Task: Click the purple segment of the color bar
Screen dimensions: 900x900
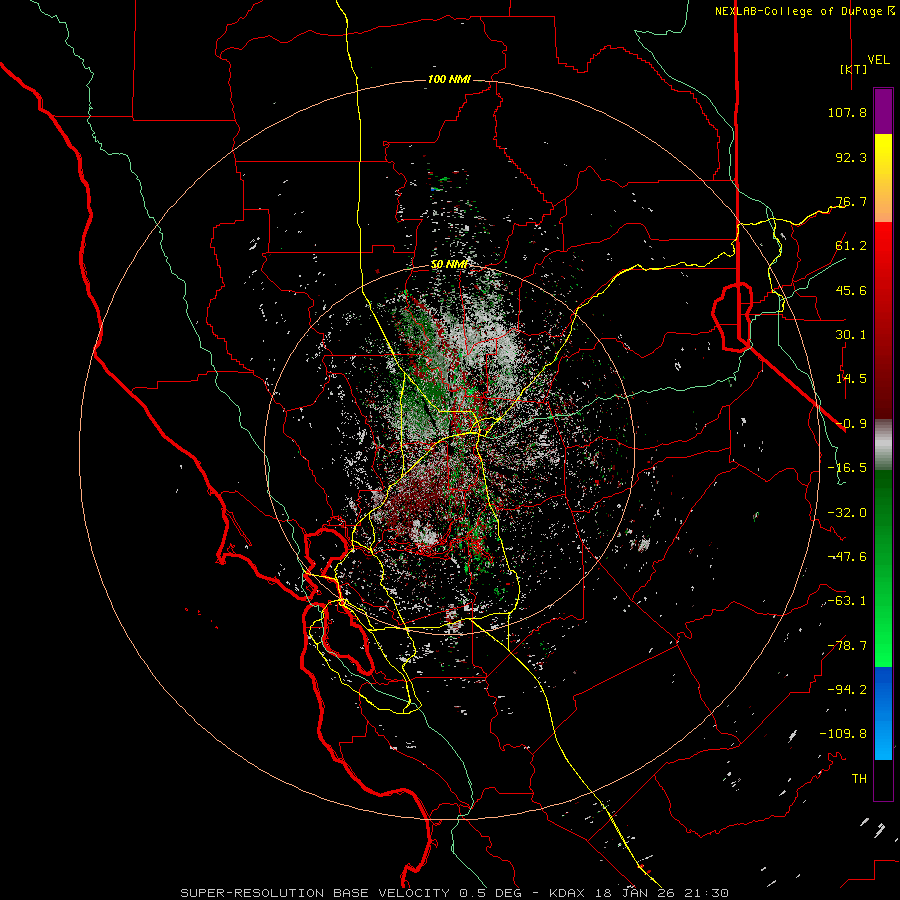Action: click(883, 111)
